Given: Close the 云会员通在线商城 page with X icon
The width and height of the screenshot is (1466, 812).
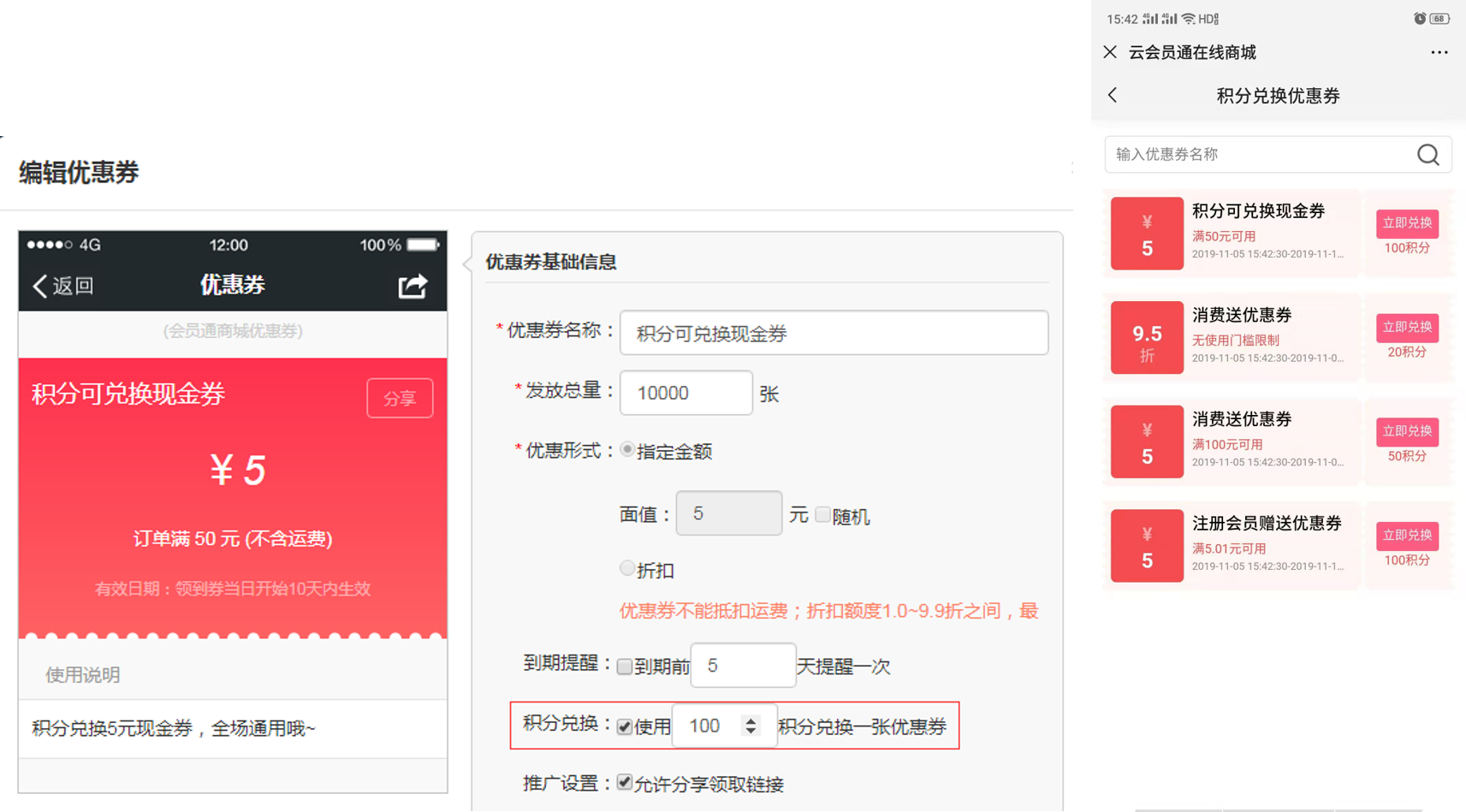Looking at the screenshot, I should [x=1110, y=52].
